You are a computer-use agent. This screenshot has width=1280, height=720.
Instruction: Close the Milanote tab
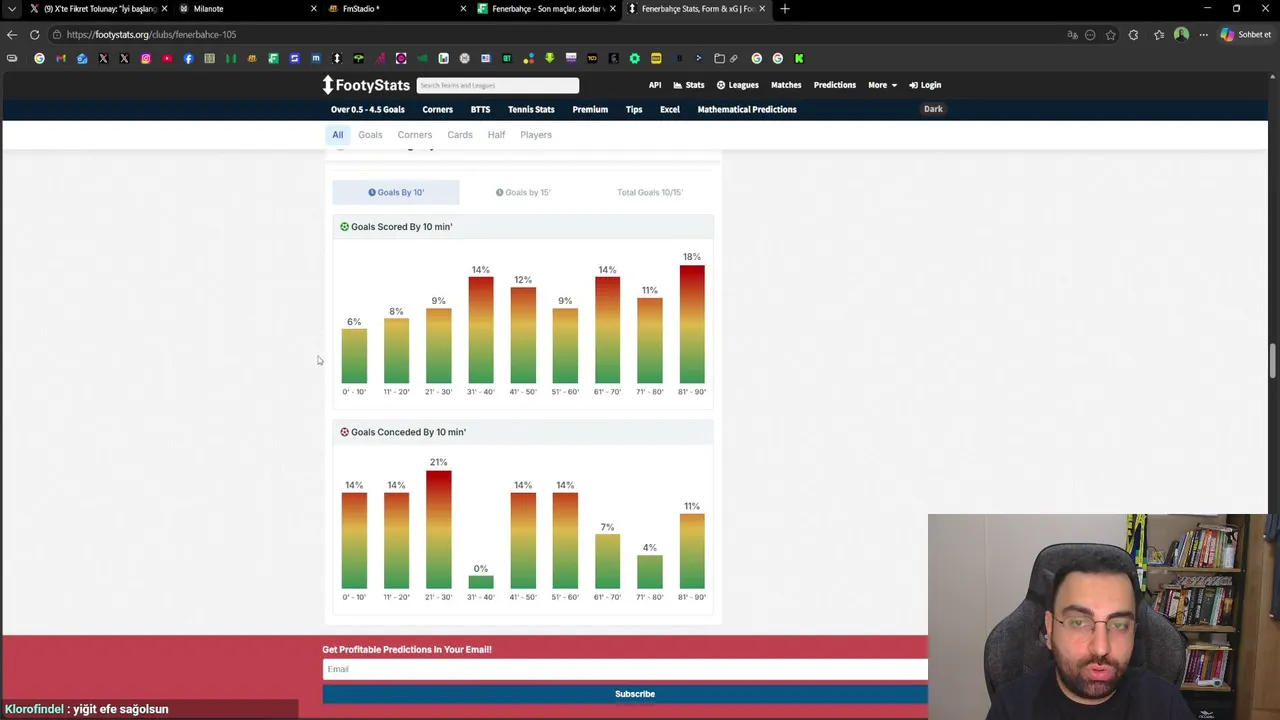click(x=313, y=9)
